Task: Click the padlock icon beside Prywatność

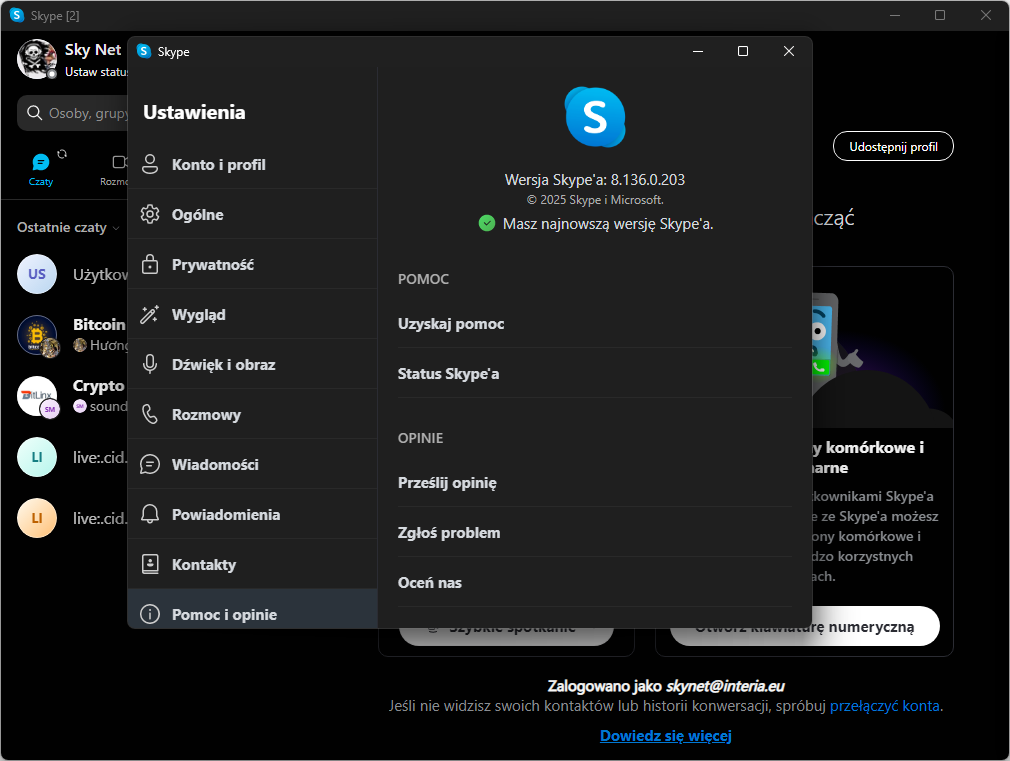Action: coord(150,264)
